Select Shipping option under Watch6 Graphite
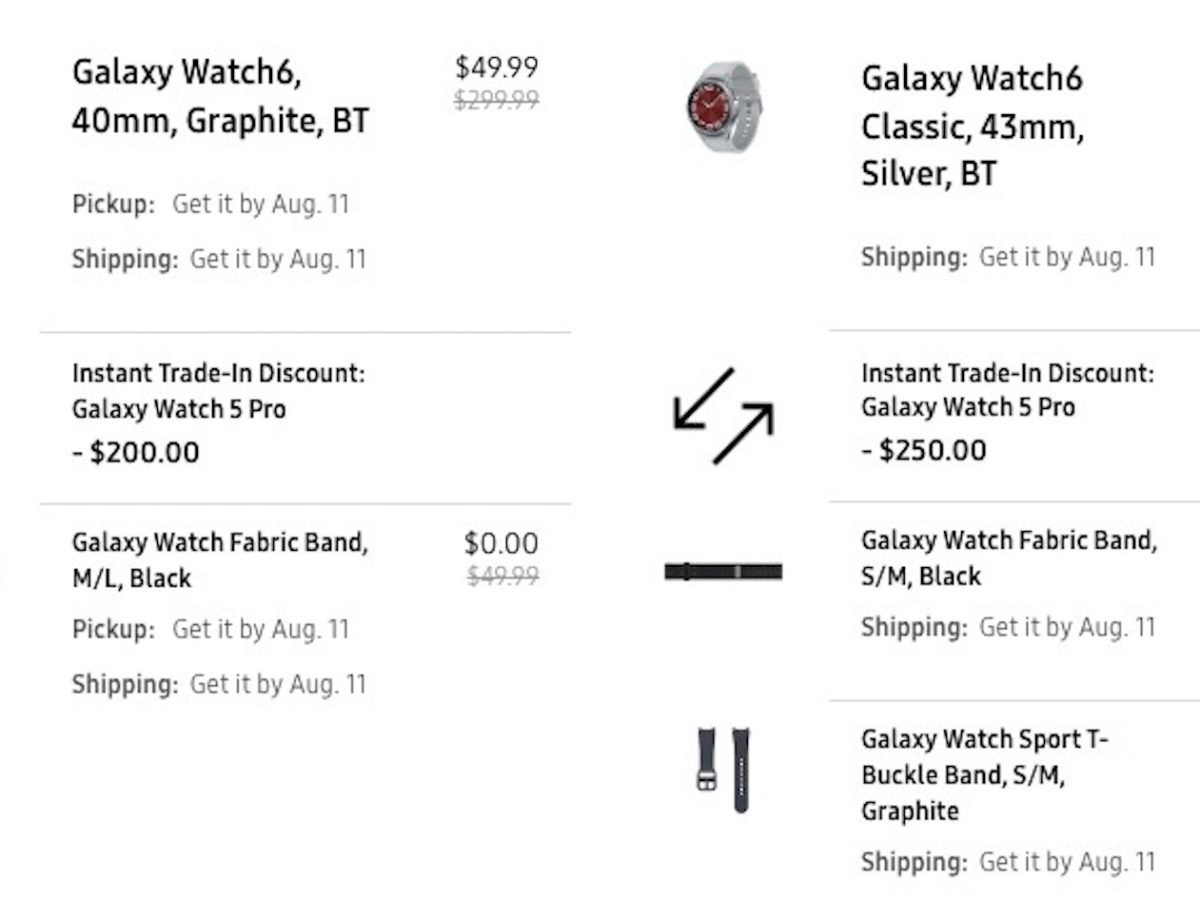Viewport: 1200px width, 900px height. (218, 259)
